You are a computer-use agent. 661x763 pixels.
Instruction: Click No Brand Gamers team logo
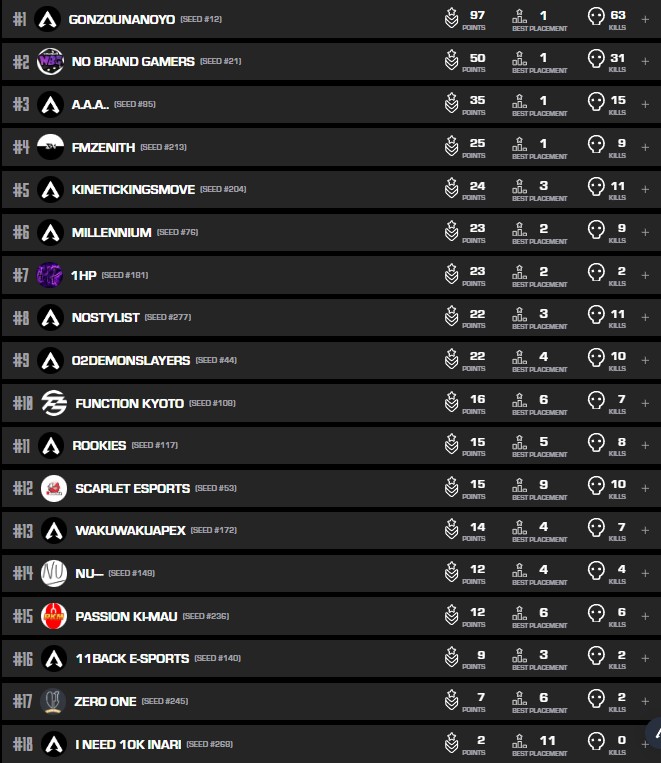[49, 62]
